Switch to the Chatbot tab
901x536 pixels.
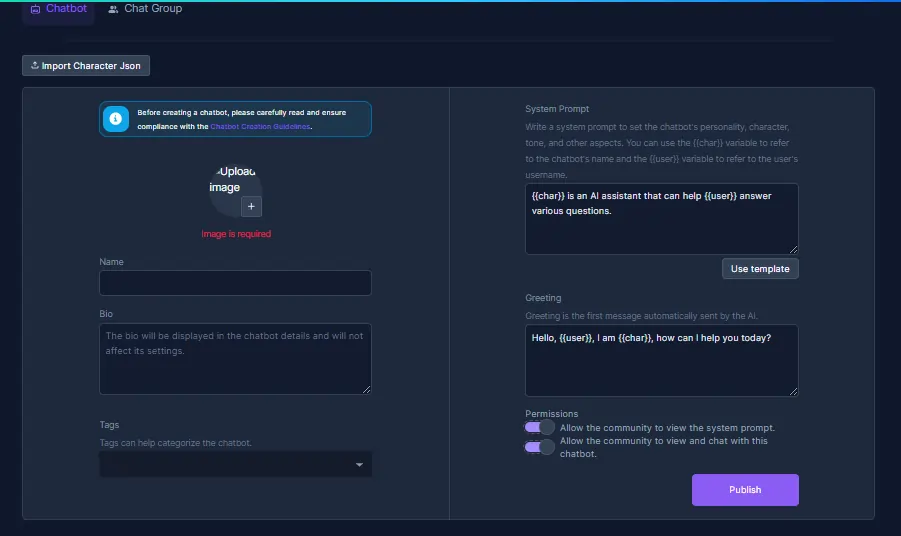[x=59, y=9]
